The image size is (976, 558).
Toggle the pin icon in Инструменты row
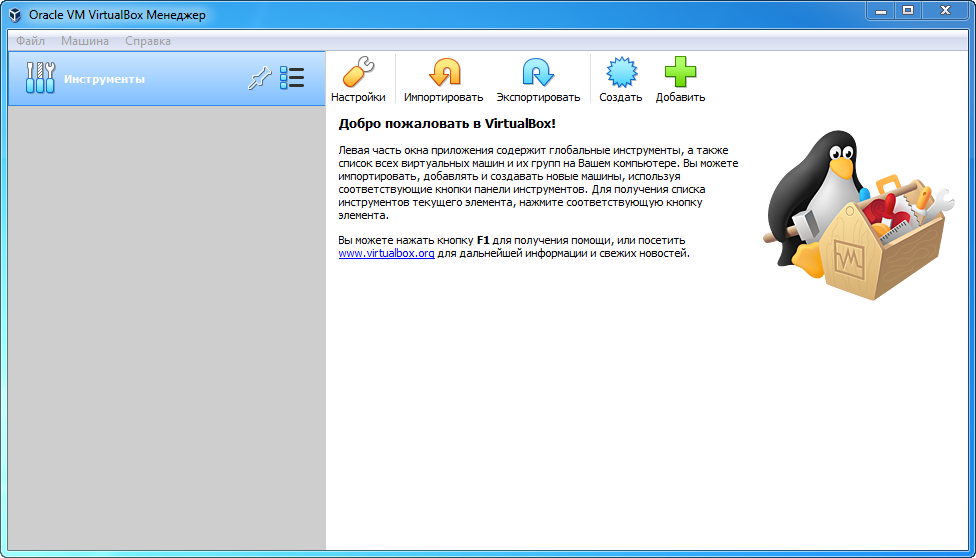pos(259,79)
